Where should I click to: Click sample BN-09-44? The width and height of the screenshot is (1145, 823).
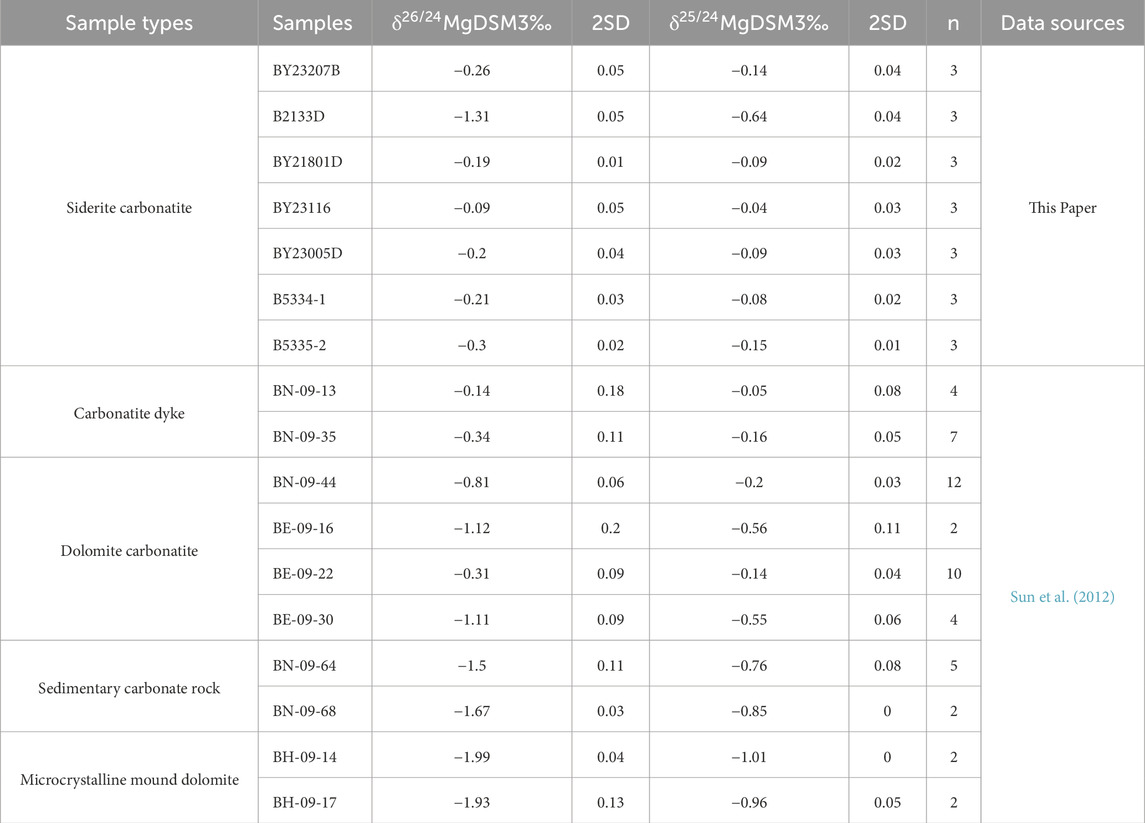pyautogui.click(x=314, y=482)
